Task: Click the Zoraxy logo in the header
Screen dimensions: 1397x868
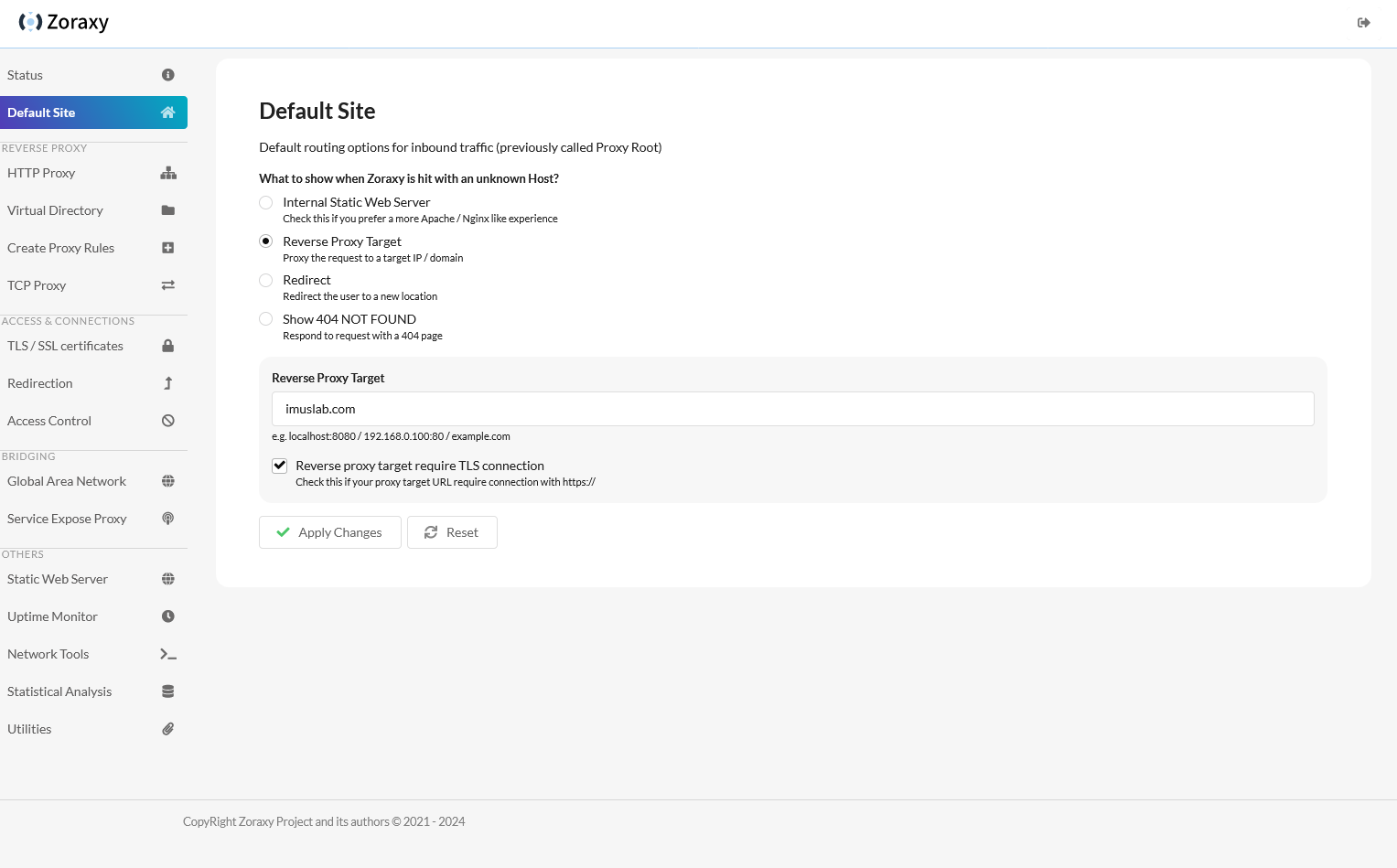Action: pyautogui.click(x=64, y=21)
